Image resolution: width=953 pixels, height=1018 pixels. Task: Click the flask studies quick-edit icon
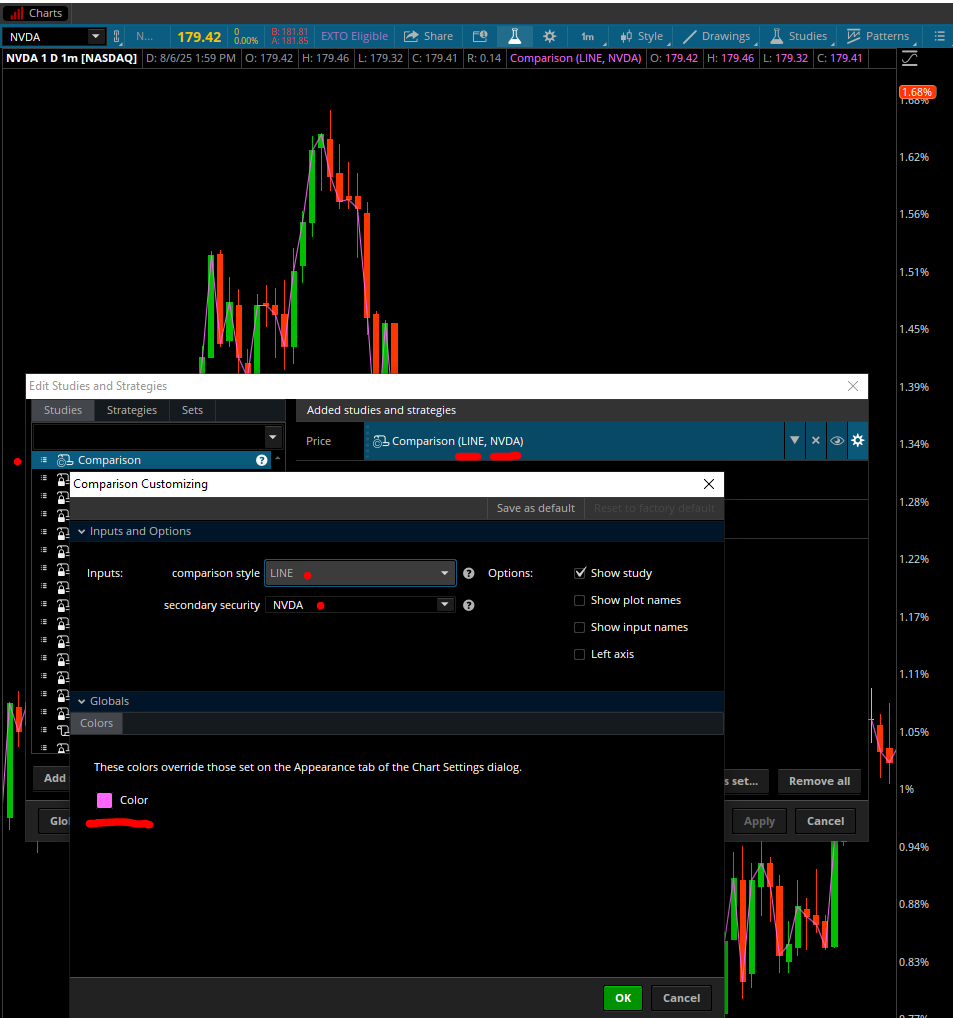(515, 36)
